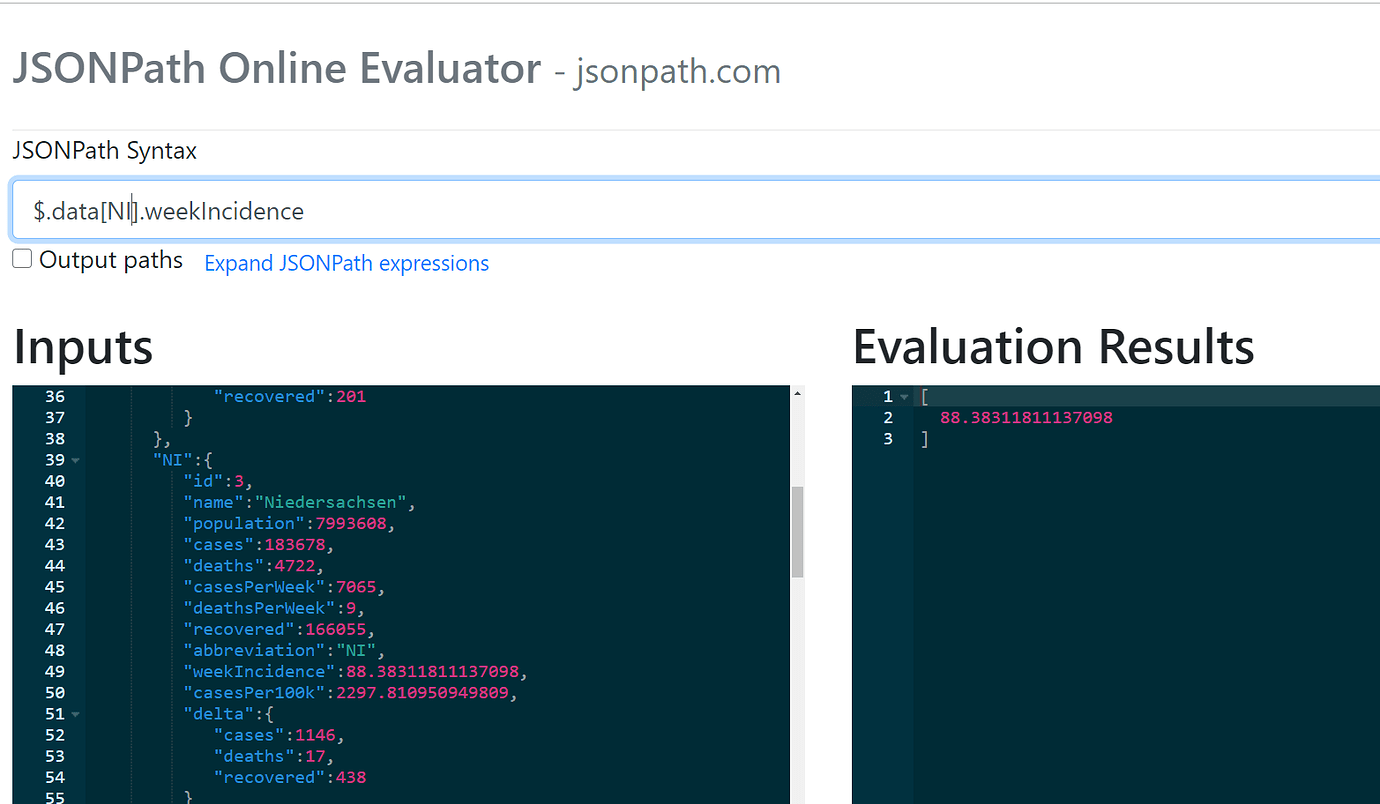
Task: Click the weekIncidence value in Inputs editor
Action: [x=432, y=672]
